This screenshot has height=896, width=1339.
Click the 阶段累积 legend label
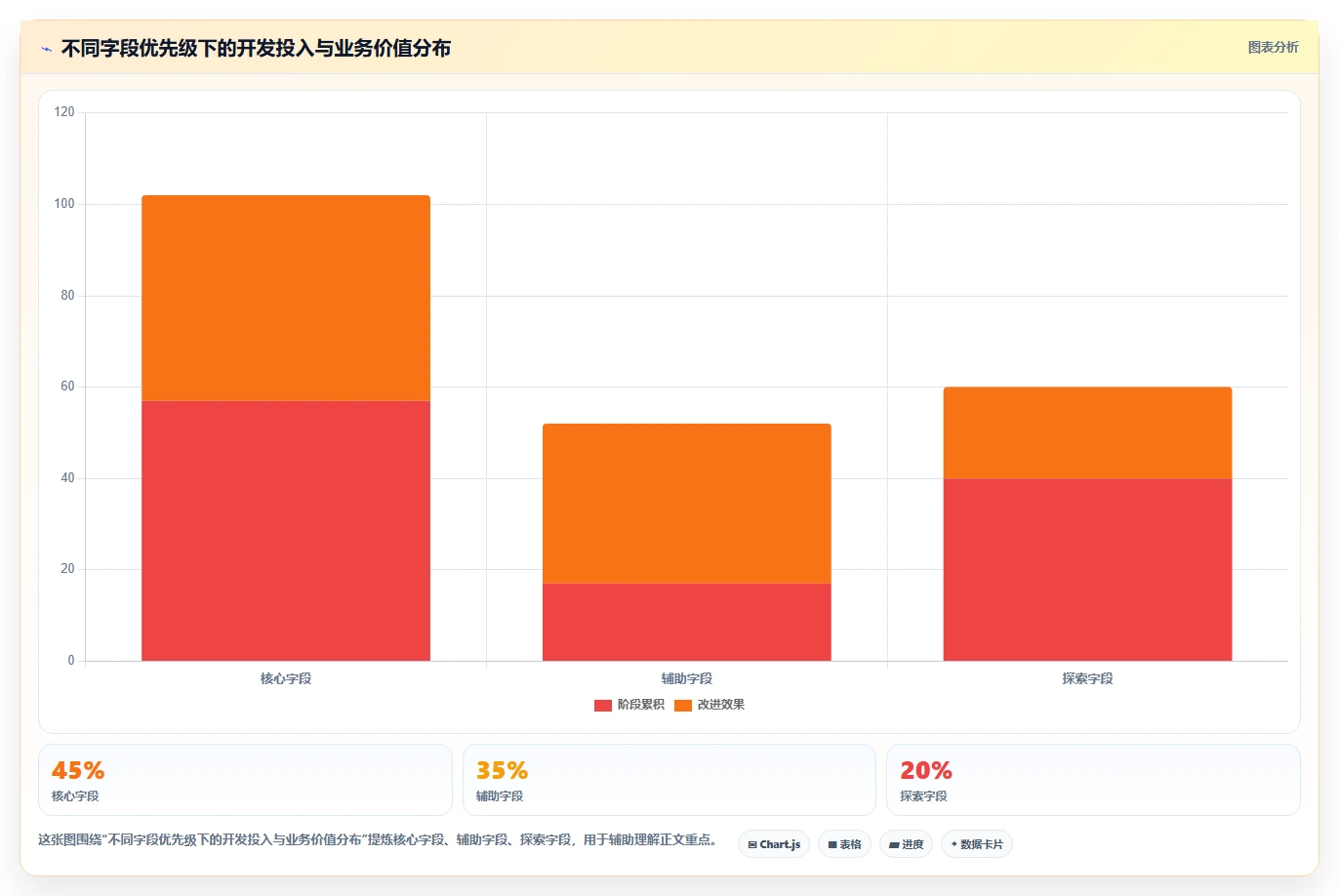pyautogui.click(x=641, y=705)
